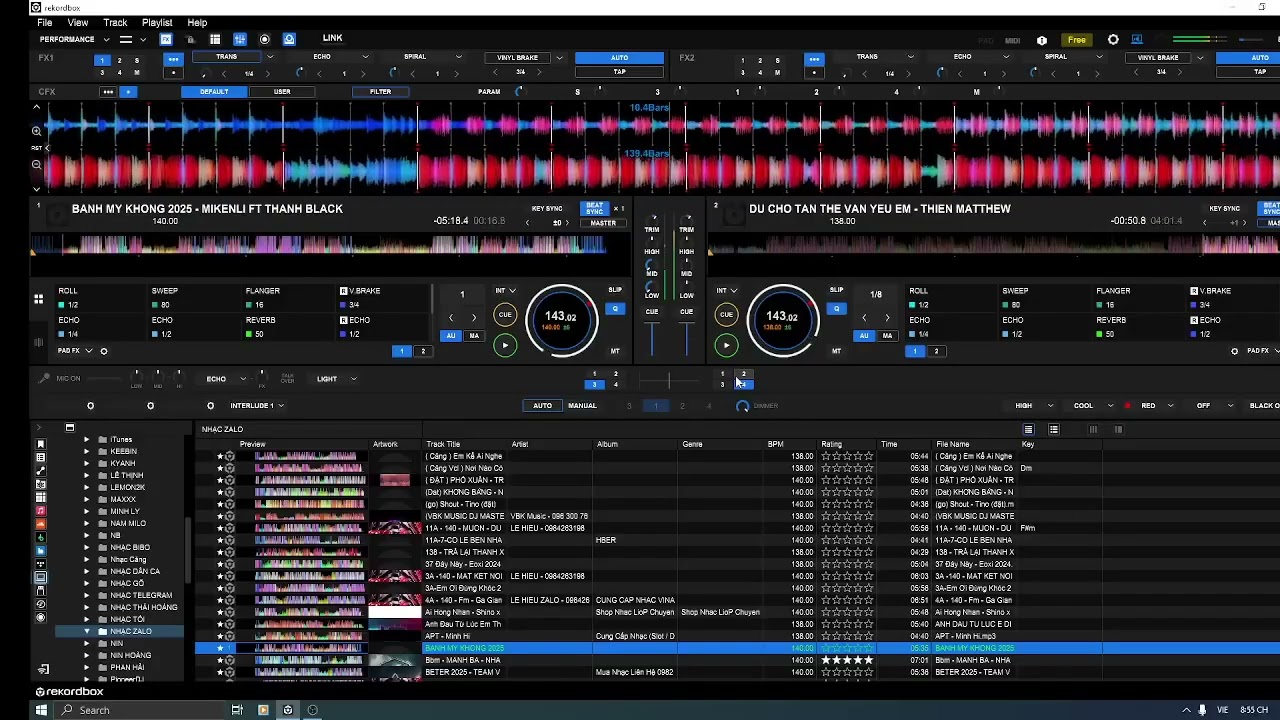1280x720 pixels.
Task: Adjust the deck 1 tempo jog ring
Action: tap(561, 321)
